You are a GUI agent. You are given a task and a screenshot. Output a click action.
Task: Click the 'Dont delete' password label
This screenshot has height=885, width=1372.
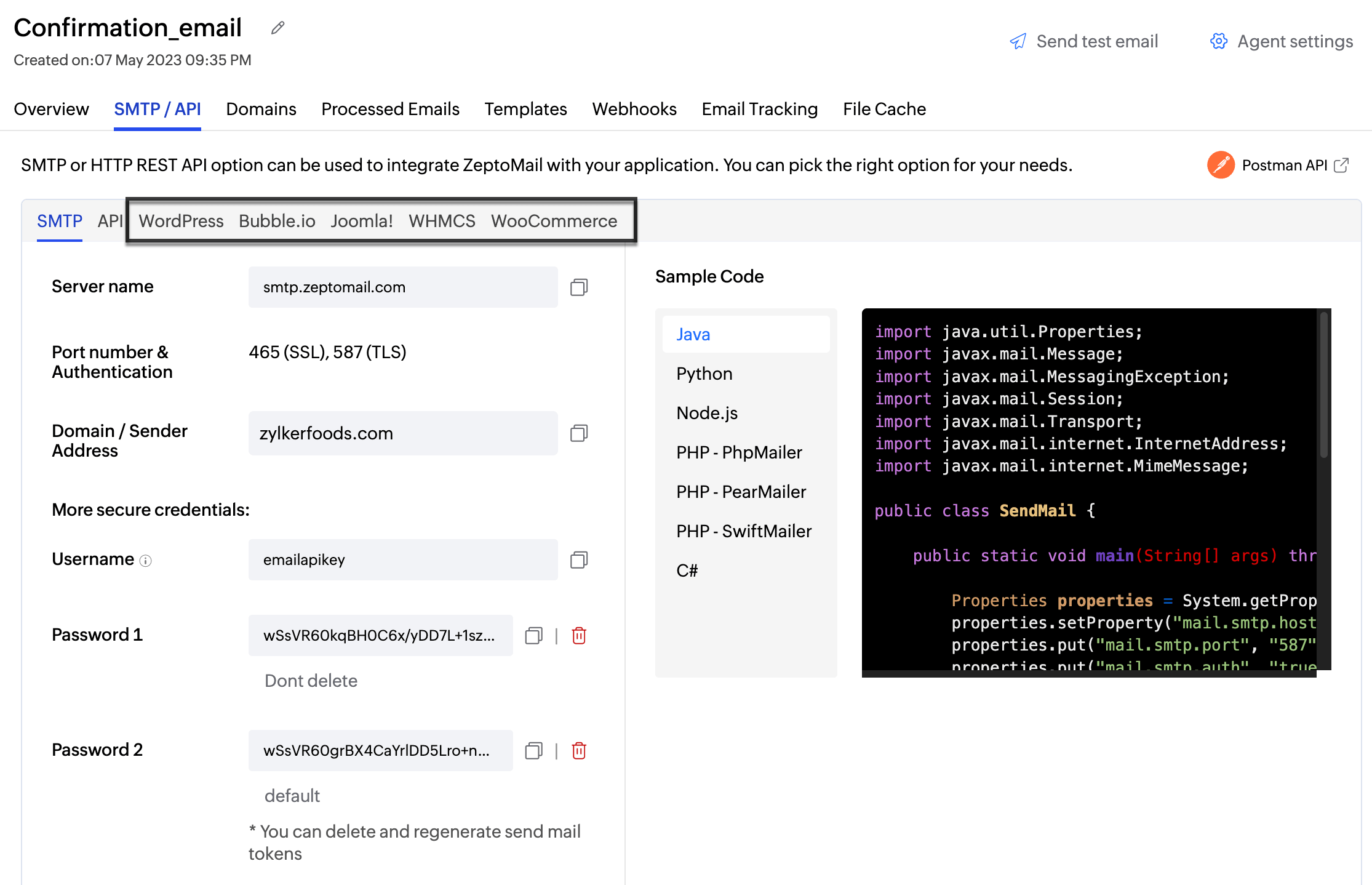[x=311, y=681]
